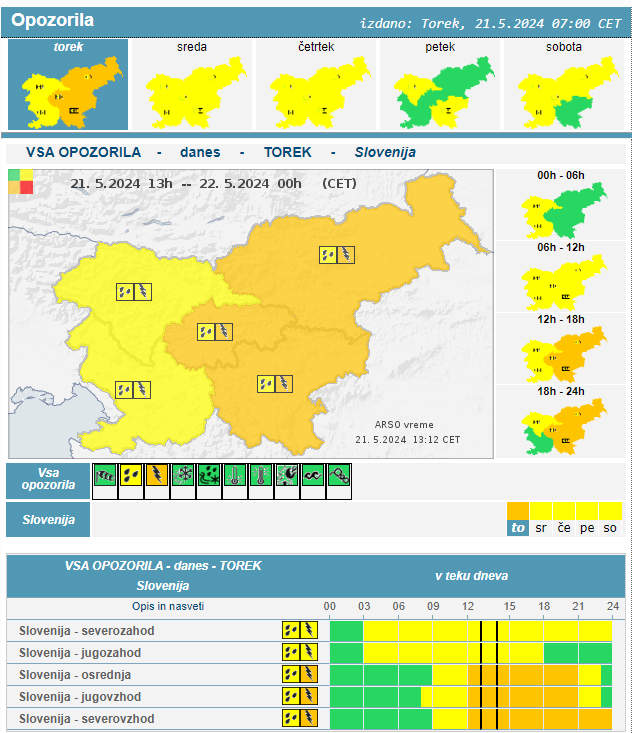
Task: Click lightning icon on northwest map region
Action: pos(143,292)
